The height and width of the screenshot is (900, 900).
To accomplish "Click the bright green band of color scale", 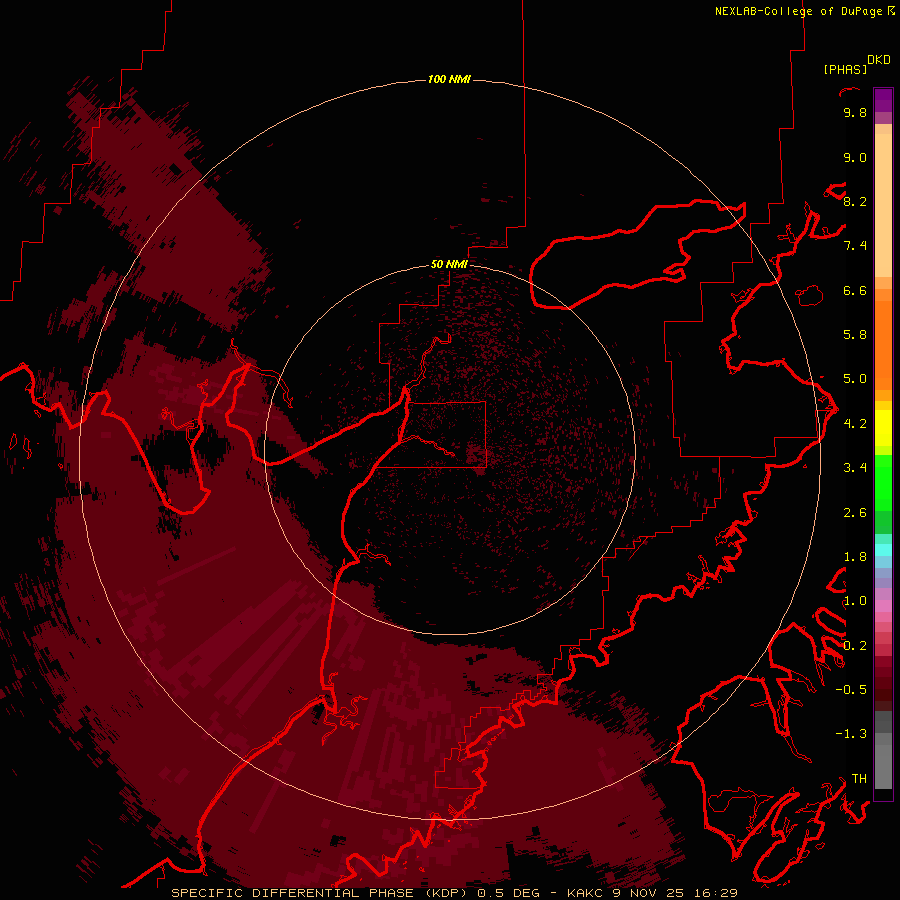I will [883, 484].
